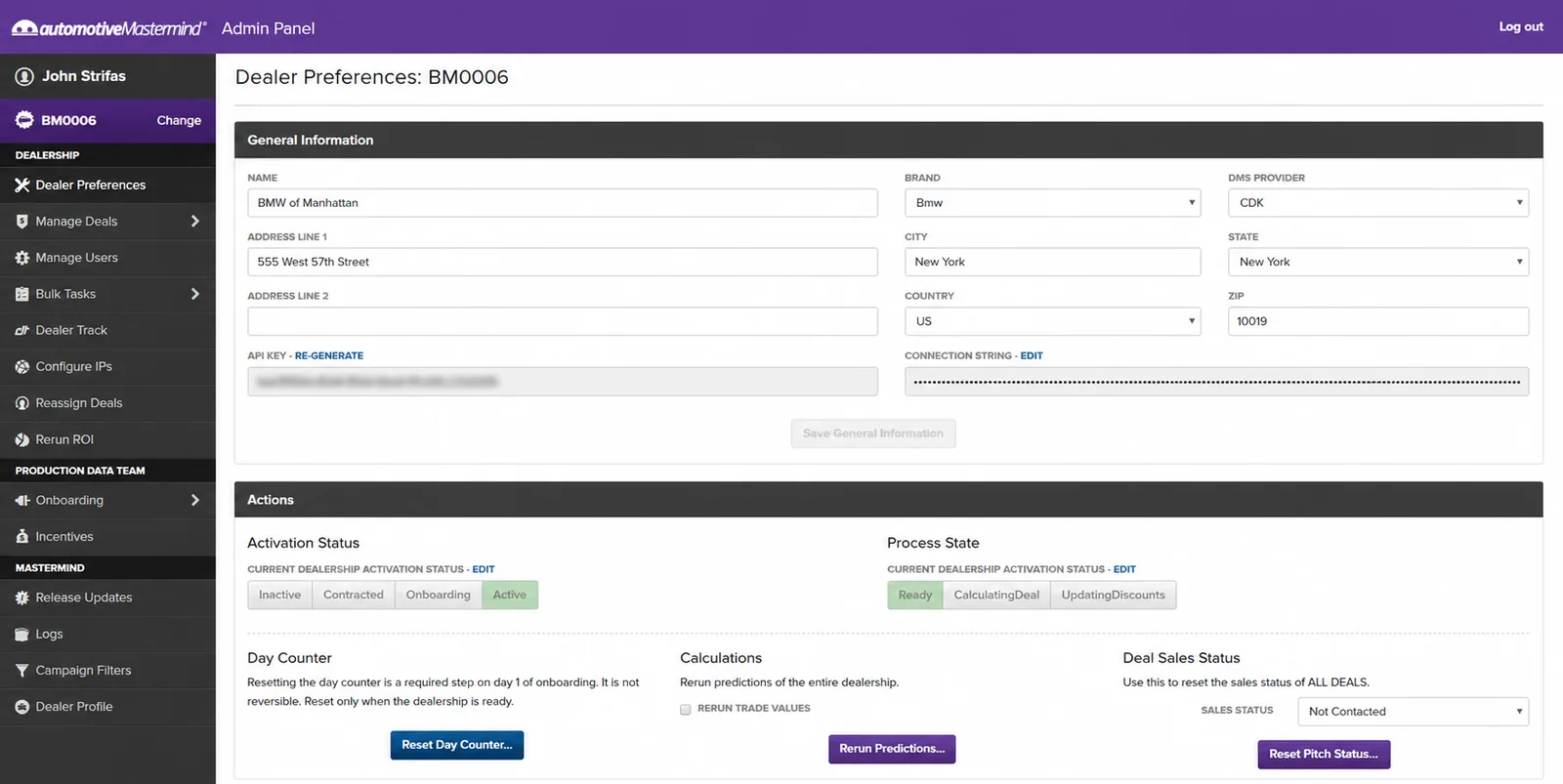
Task: Set activation status to Active
Action: click(x=510, y=595)
